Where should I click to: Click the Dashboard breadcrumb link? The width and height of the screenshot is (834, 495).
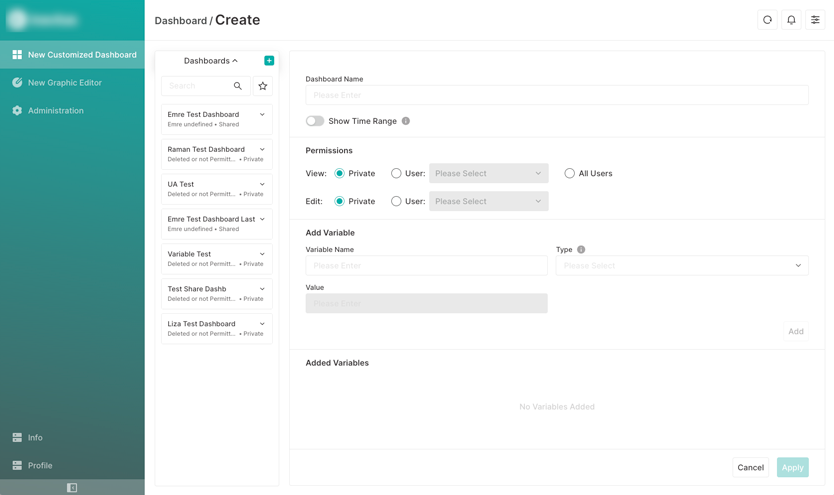pyautogui.click(x=180, y=21)
